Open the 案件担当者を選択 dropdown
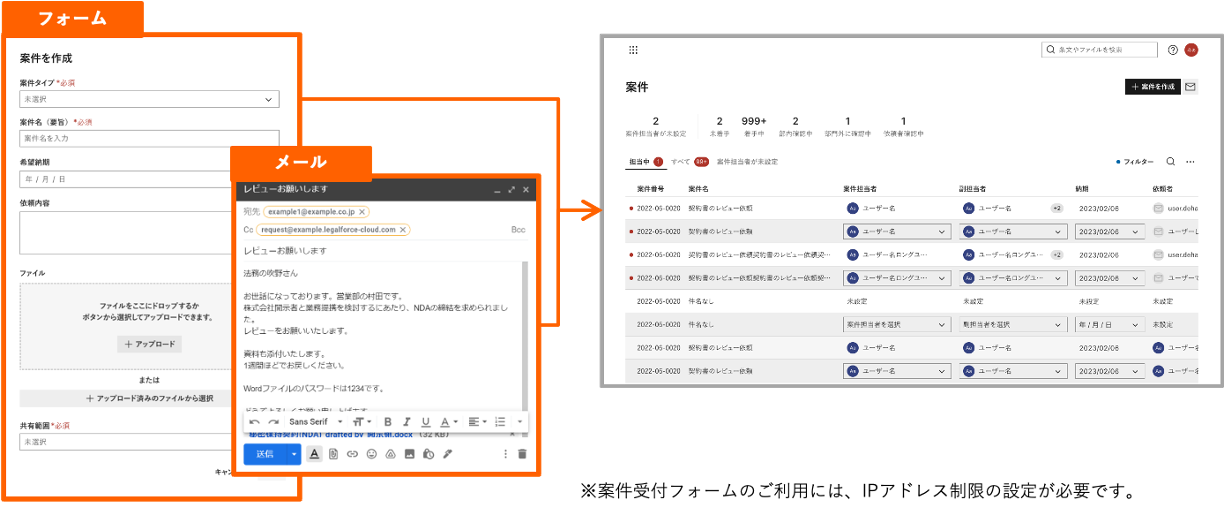This screenshot has height=516, width=1224. [x=897, y=325]
